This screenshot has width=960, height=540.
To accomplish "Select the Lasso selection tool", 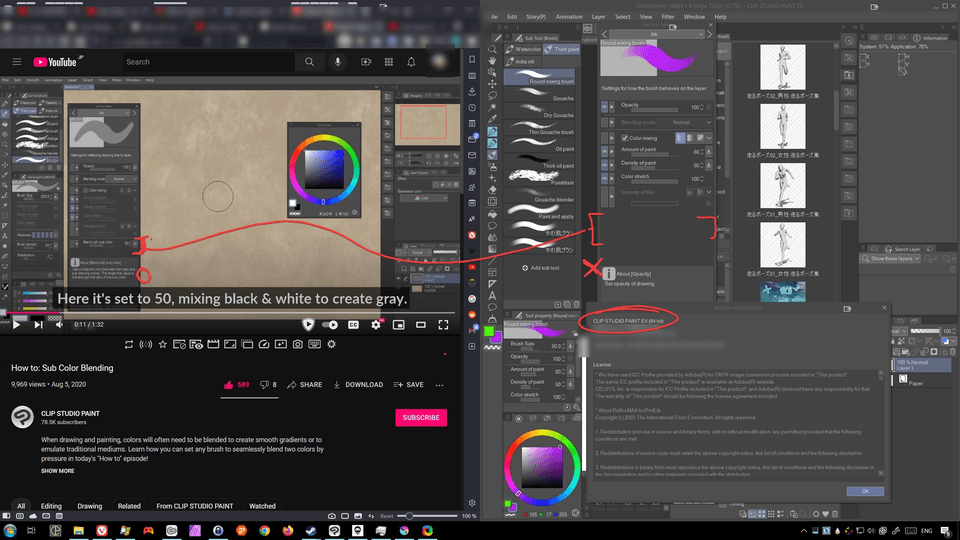I will tap(492, 96).
